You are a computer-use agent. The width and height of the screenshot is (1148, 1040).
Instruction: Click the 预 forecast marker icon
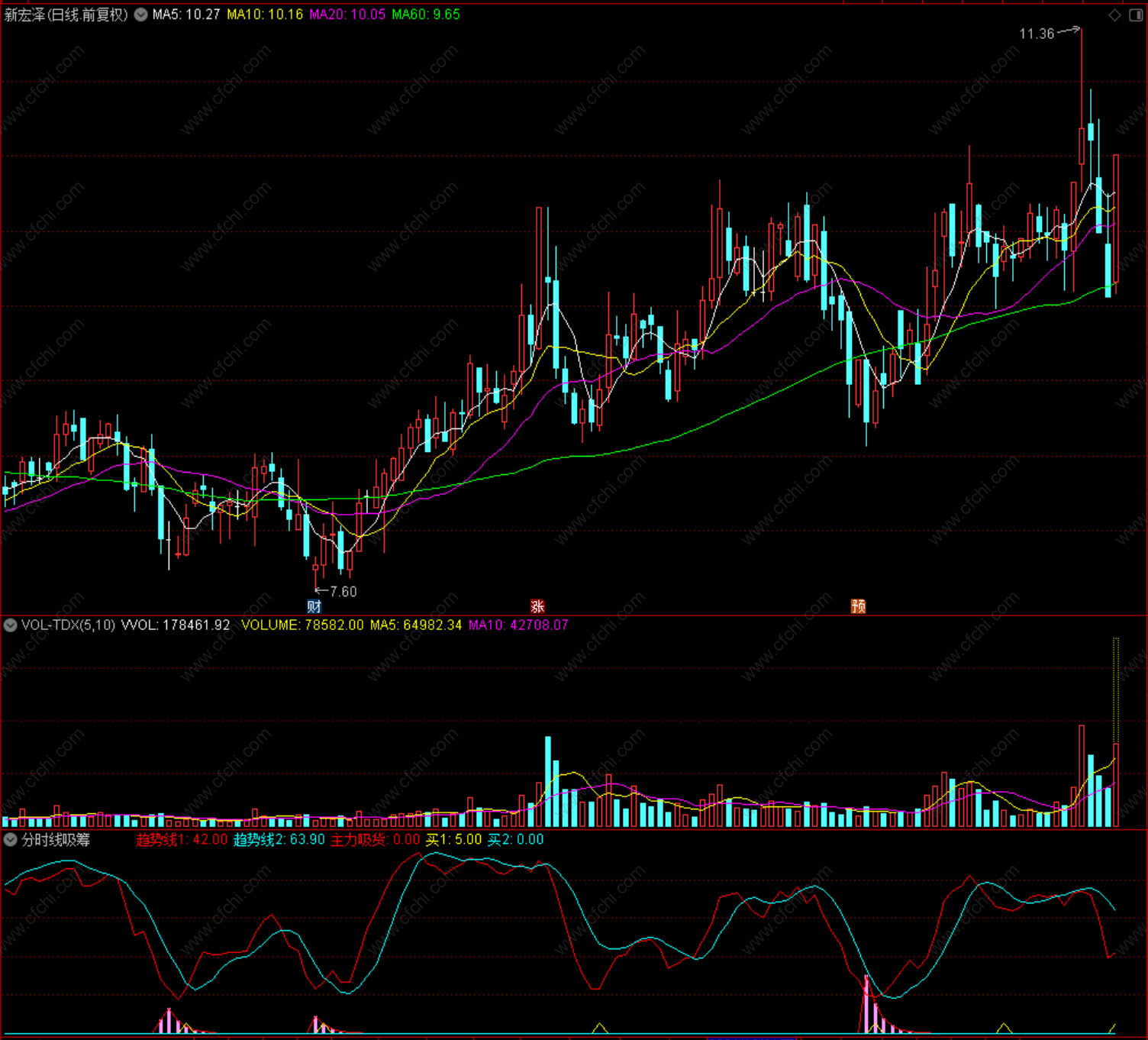[x=859, y=606]
